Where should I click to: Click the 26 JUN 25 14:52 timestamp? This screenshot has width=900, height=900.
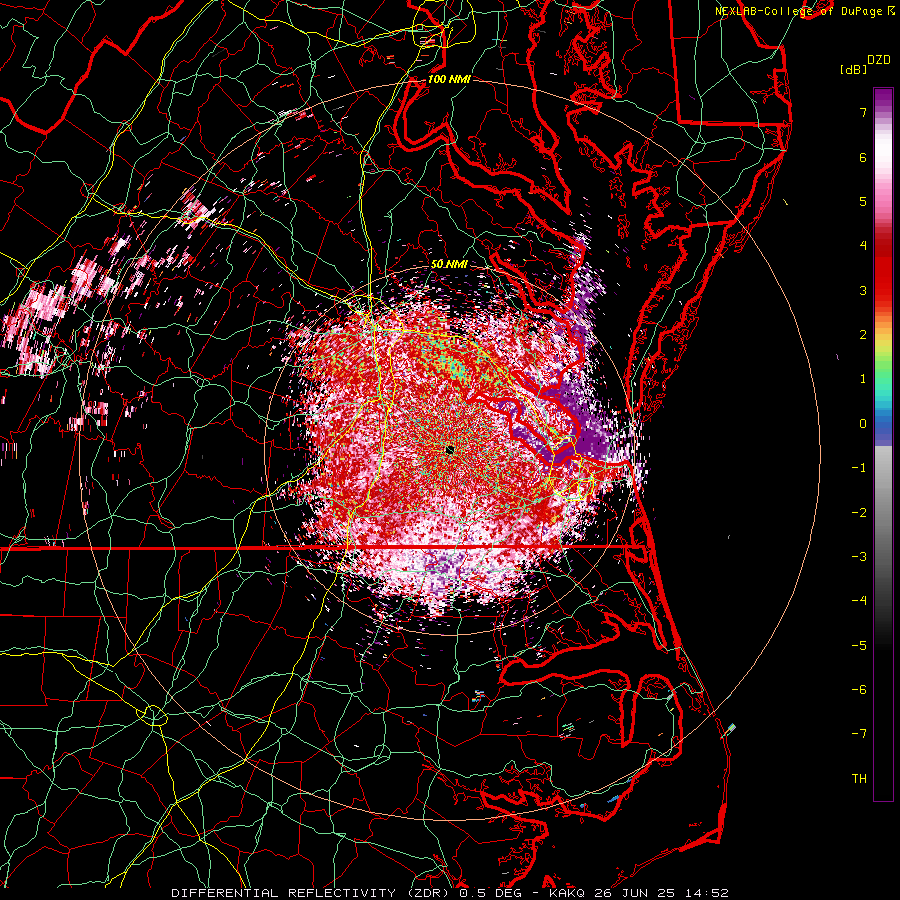tap(662, 893)
